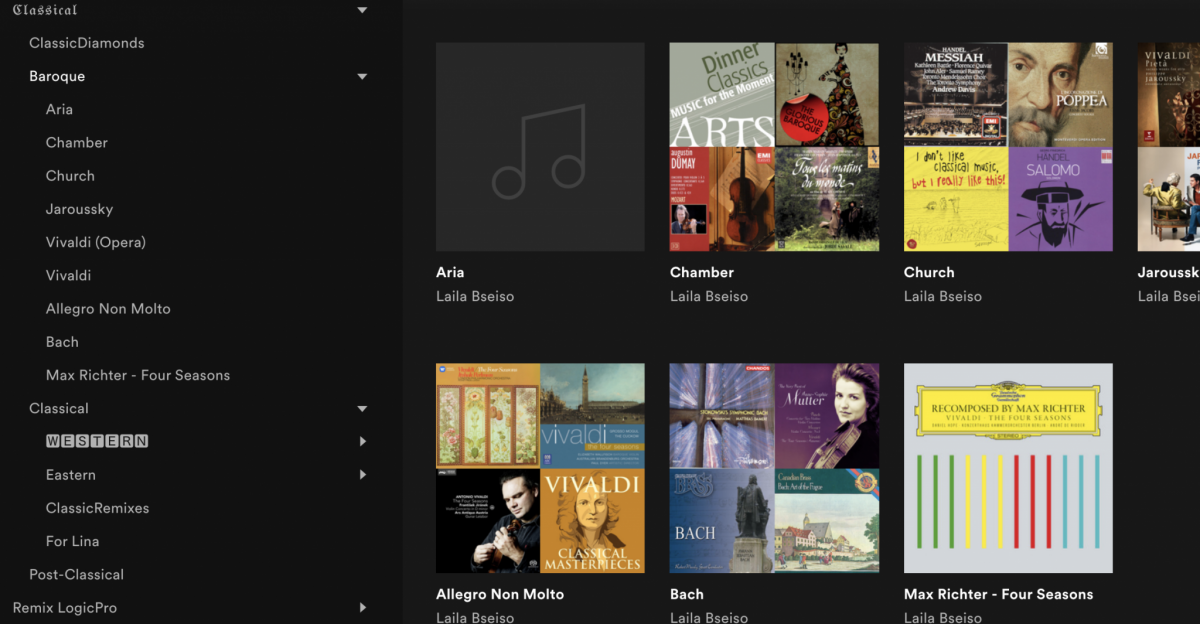Expand the Eastern folder arrow

tap(362, 474)
